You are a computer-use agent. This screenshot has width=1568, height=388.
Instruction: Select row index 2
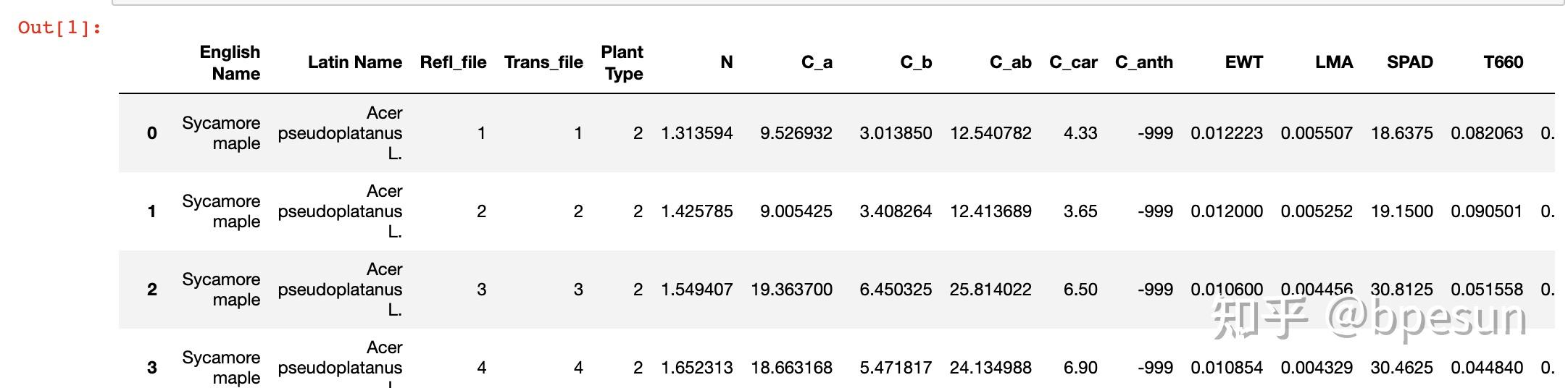click(x=151, y=290)
